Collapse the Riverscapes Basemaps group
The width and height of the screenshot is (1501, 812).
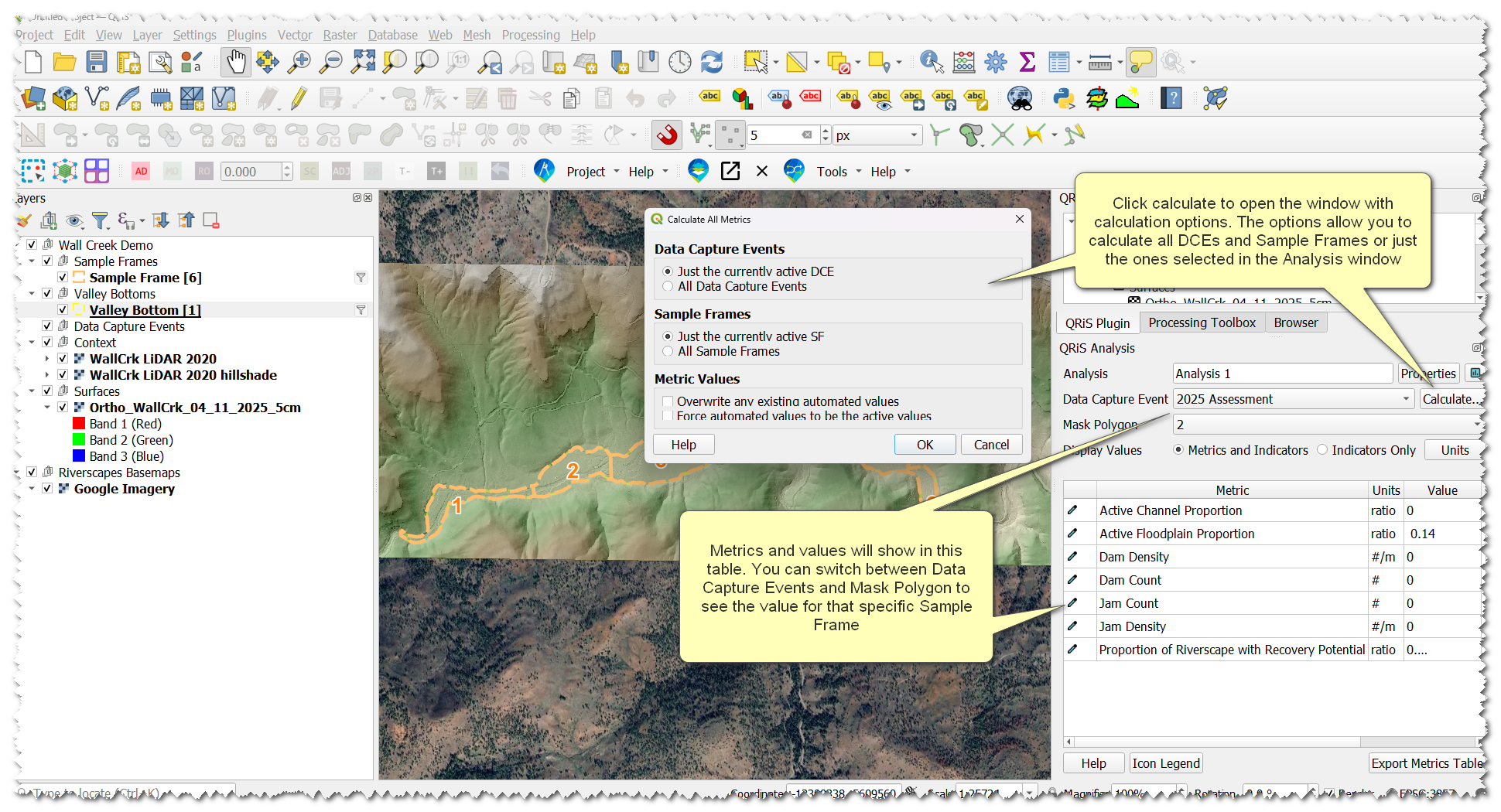coord(17,473)
